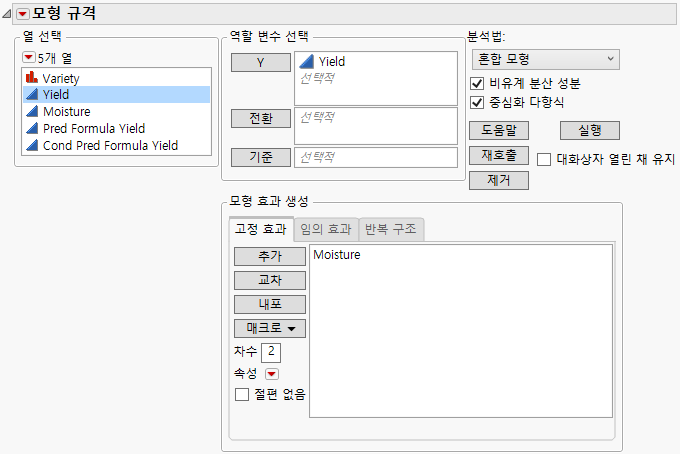This screenshot has height=454, width=680.
Task: Click the red triangle next to 모형 규격
Action: pyautogui.click(x=23, y=13)
